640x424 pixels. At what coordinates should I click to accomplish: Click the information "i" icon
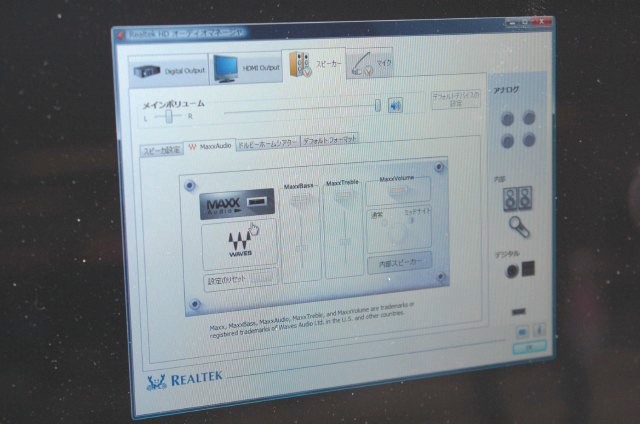pyautogui.click(x=539, y=329)
